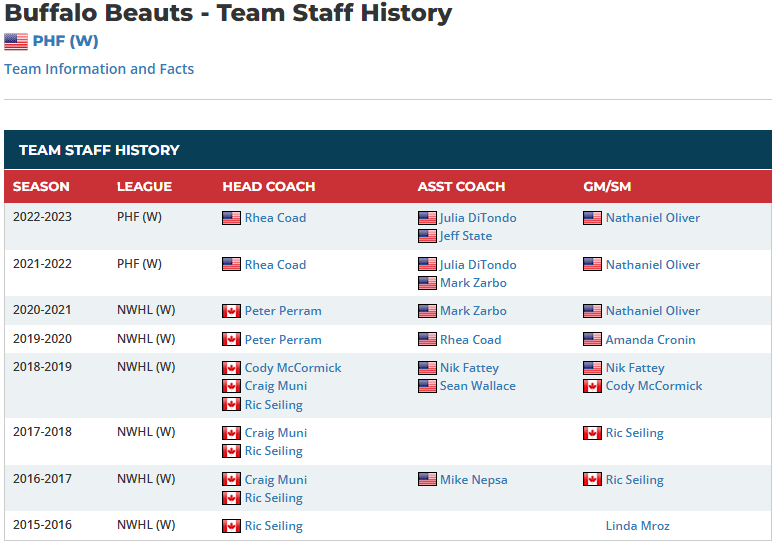
Task: Open Julia DiTondo link in 2021-2022 row
Action: pyautogui.click(x=478, y=265)
